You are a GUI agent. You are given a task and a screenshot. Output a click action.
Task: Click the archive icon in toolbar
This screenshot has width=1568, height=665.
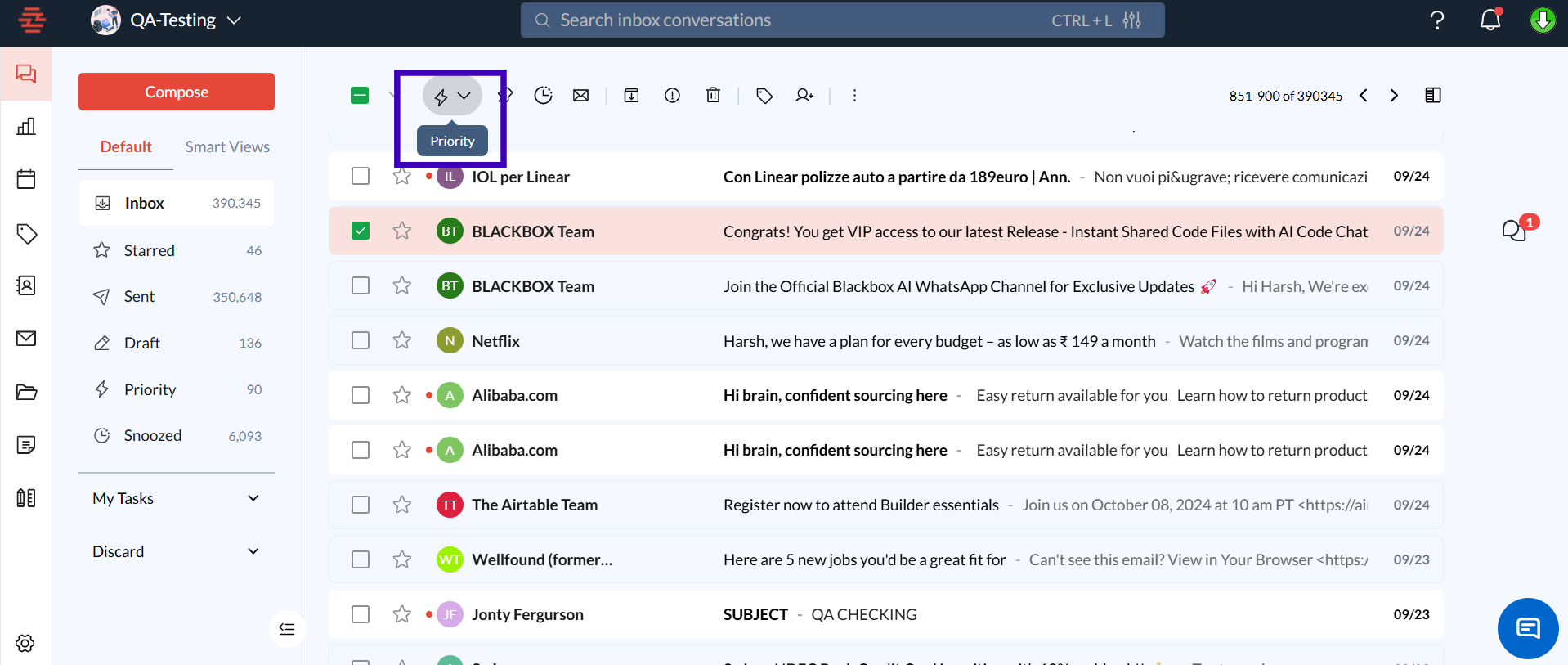631,96
